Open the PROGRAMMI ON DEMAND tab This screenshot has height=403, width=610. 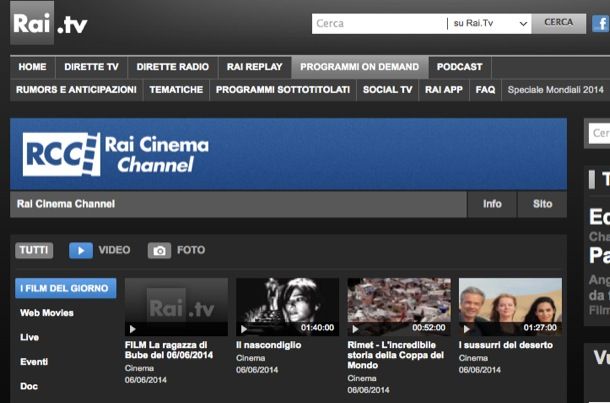pyautogui.click(x=359, y=67)
